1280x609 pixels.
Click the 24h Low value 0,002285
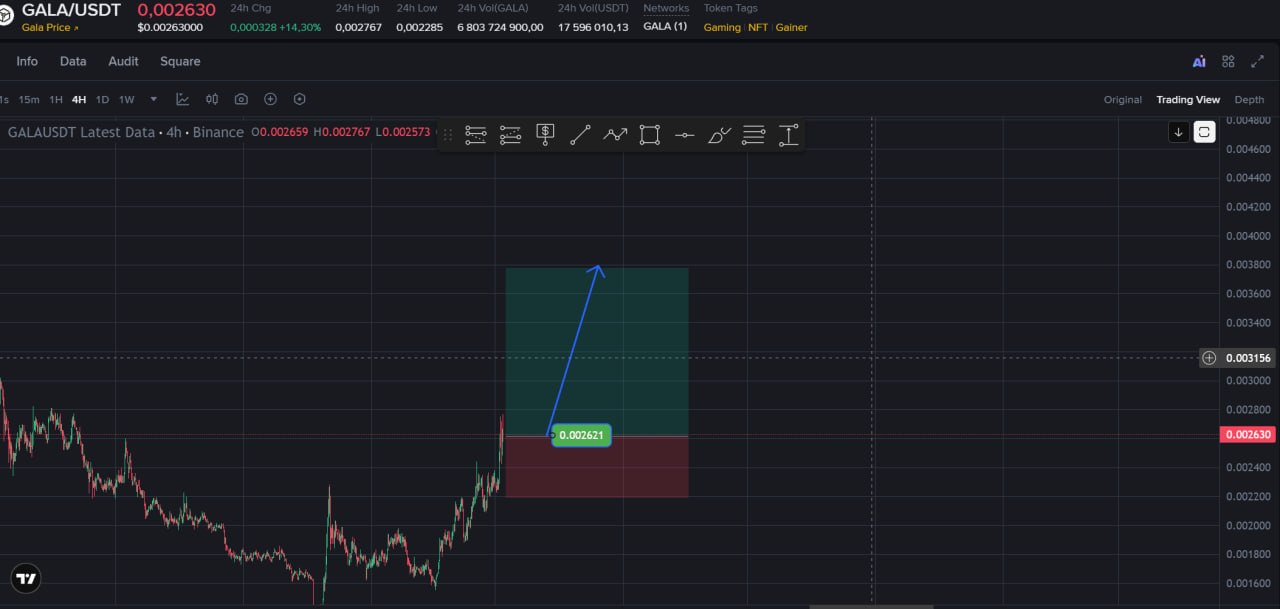(419, 27)
